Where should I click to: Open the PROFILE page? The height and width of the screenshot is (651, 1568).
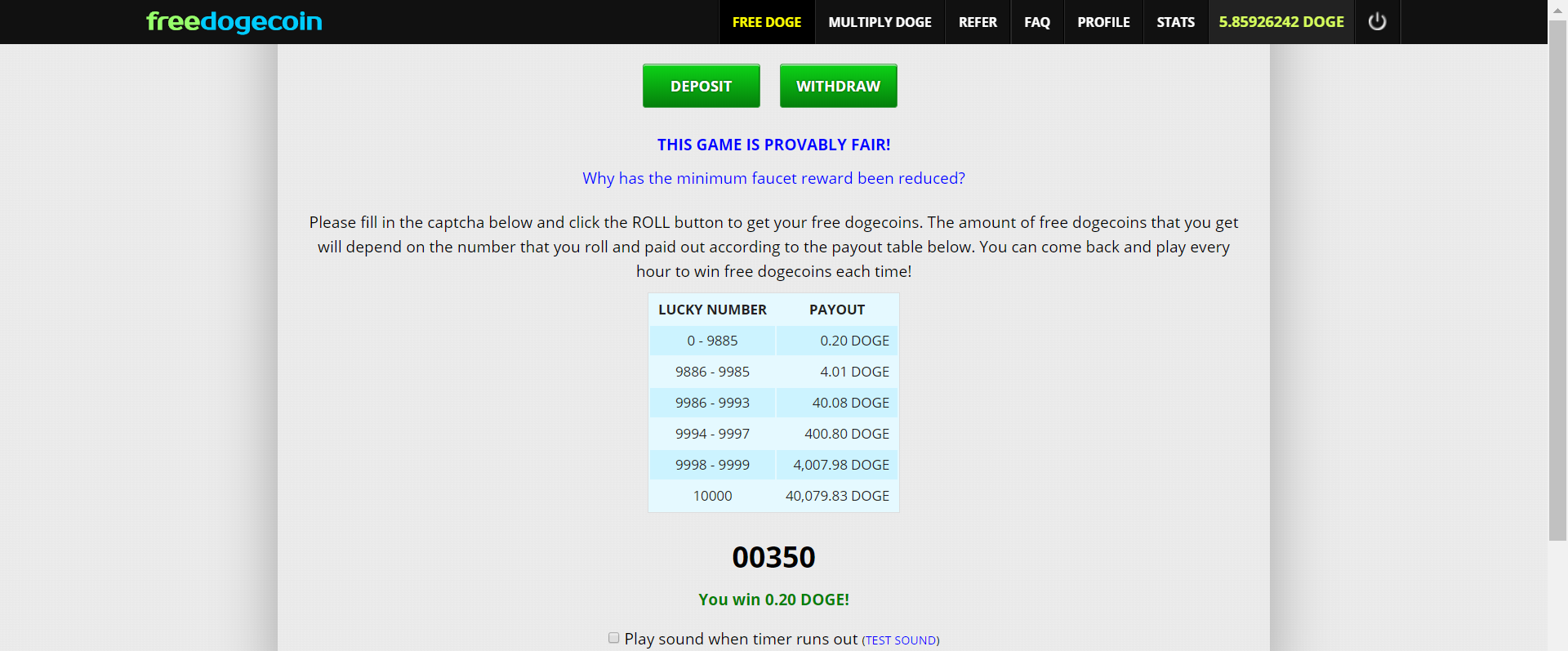pyautogui.click(x=1103, y=22)
